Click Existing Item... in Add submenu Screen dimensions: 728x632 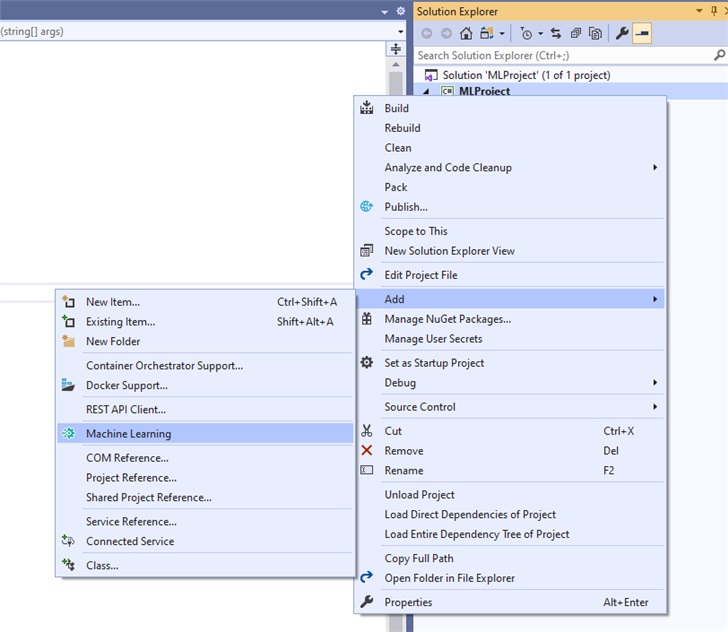coord(205,321)
